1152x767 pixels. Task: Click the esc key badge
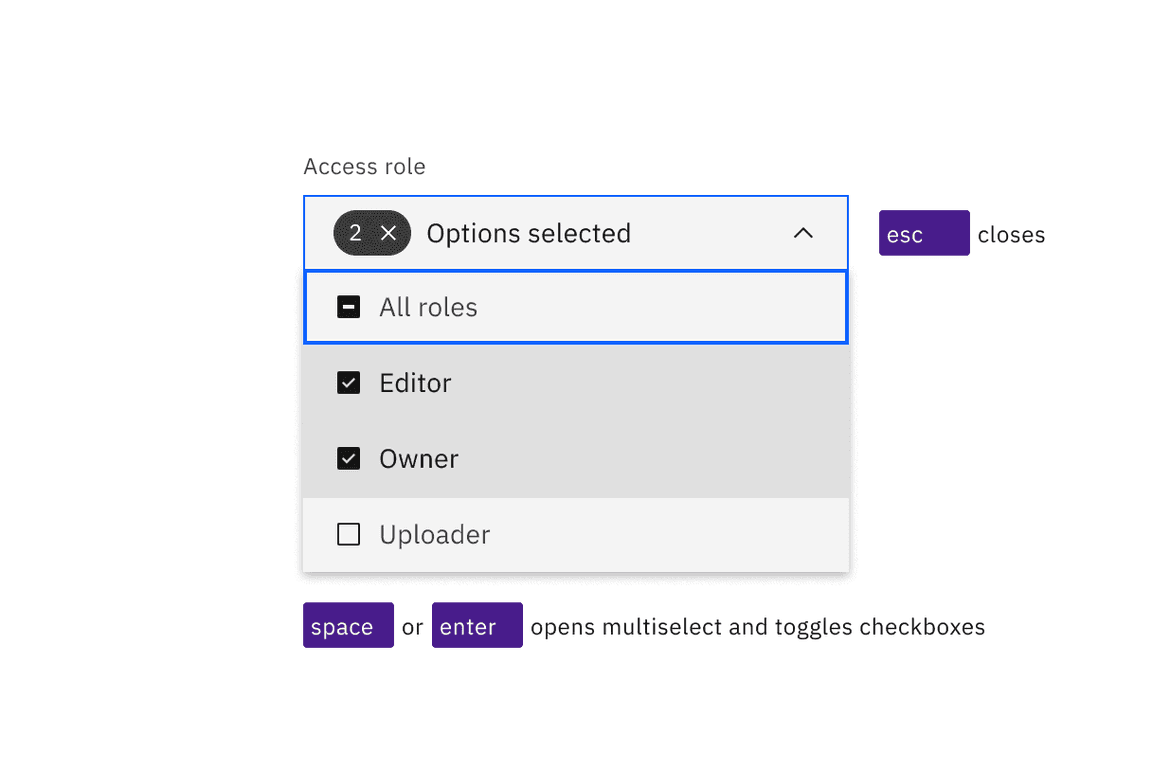pyautogui.click(x=923, y=233)
